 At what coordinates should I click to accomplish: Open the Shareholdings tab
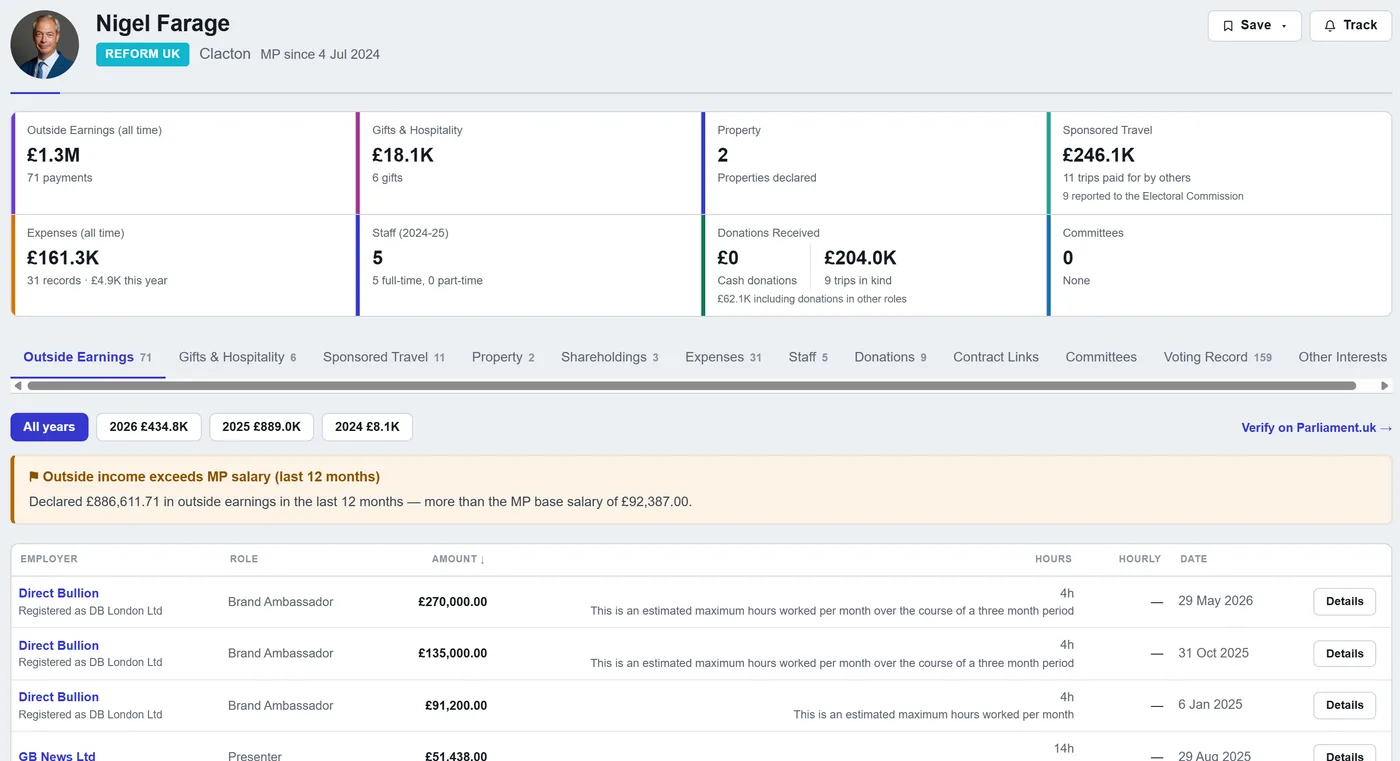(x=610, y=357)
